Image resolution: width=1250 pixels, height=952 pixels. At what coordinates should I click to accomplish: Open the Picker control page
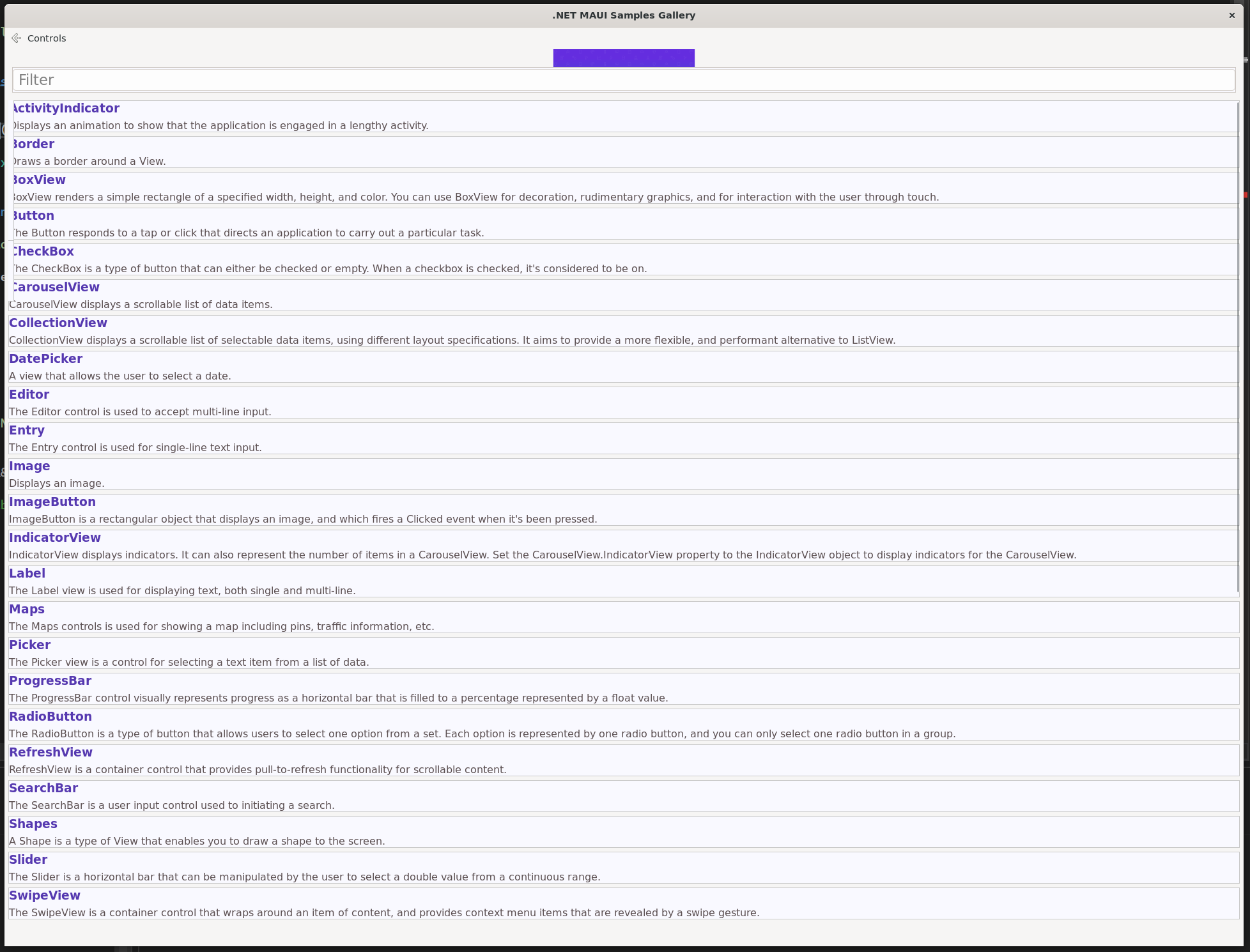(29, 645)
